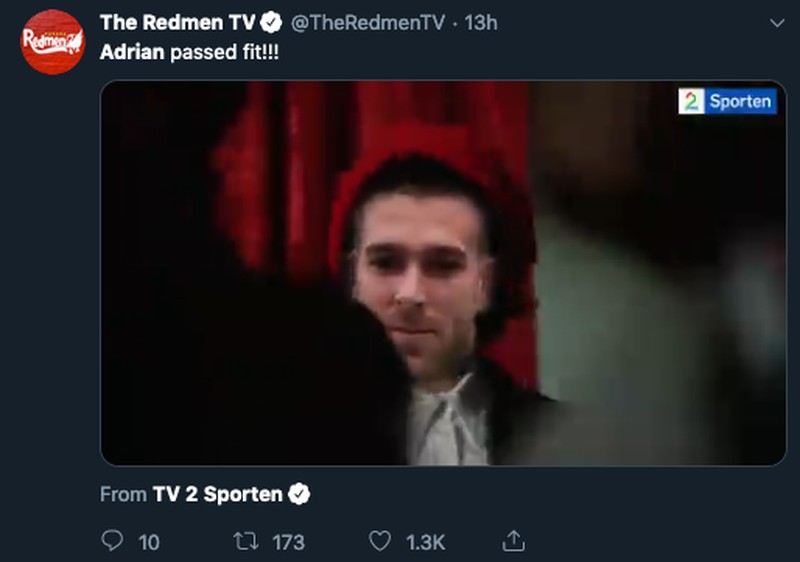This screenshot has width=800, height=562.
Task: Click the bold word 'Adrian' in tweet
Action: 132,51
